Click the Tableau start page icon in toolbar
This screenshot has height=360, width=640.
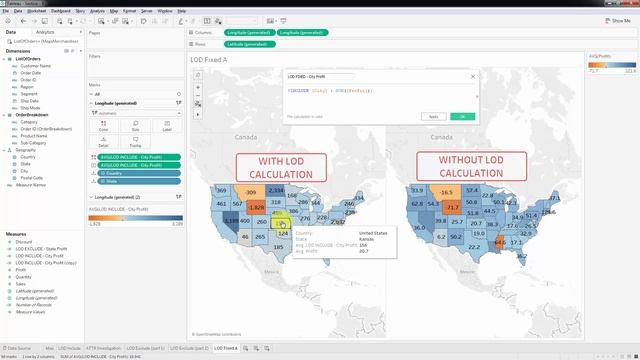point(8,21)
